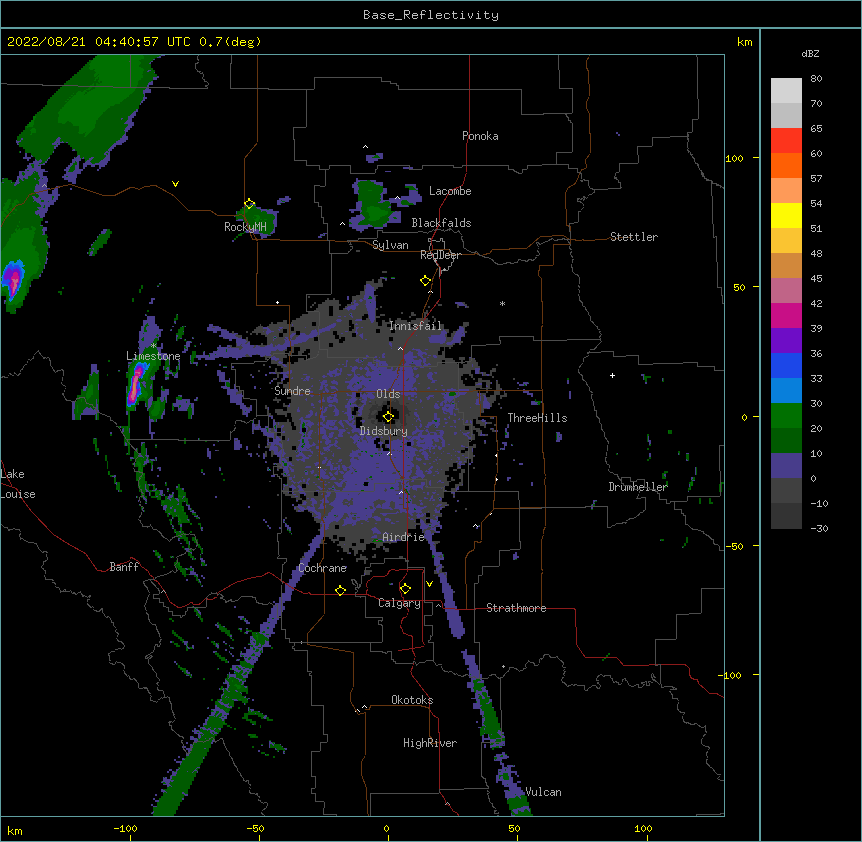Viewport: 862px width, 842px height.
Task: Click the km unit label at bottom left
Action: [x=15, y=830]
